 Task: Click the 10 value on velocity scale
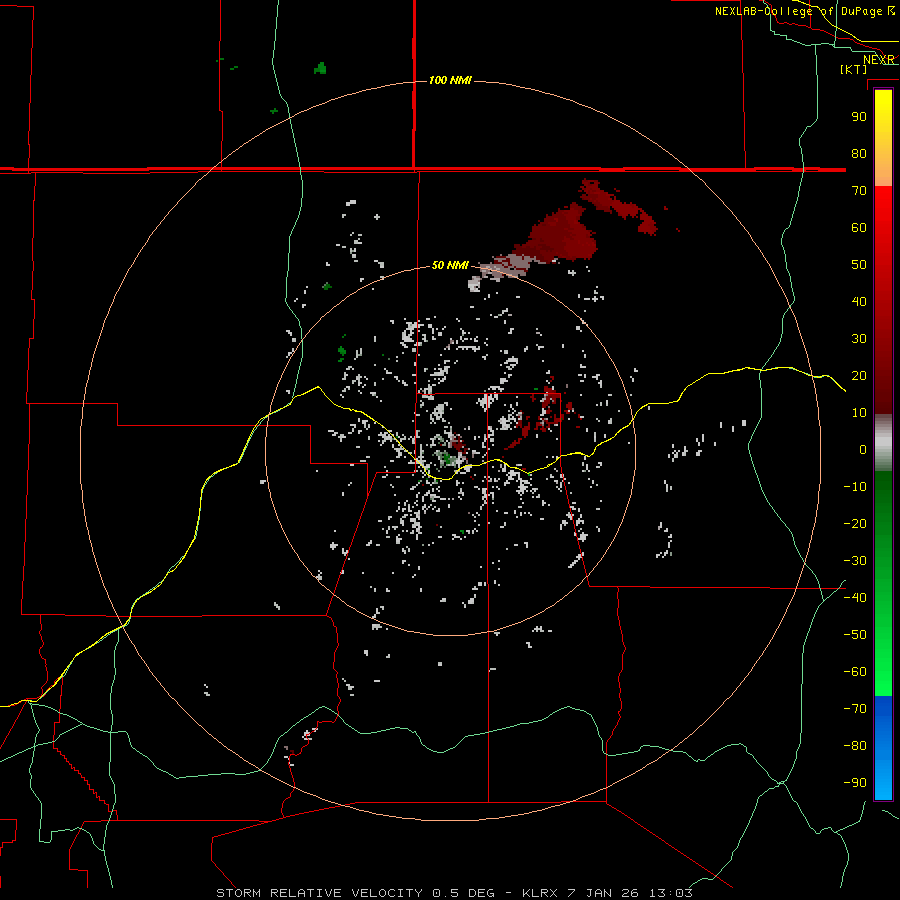(859, 413)
